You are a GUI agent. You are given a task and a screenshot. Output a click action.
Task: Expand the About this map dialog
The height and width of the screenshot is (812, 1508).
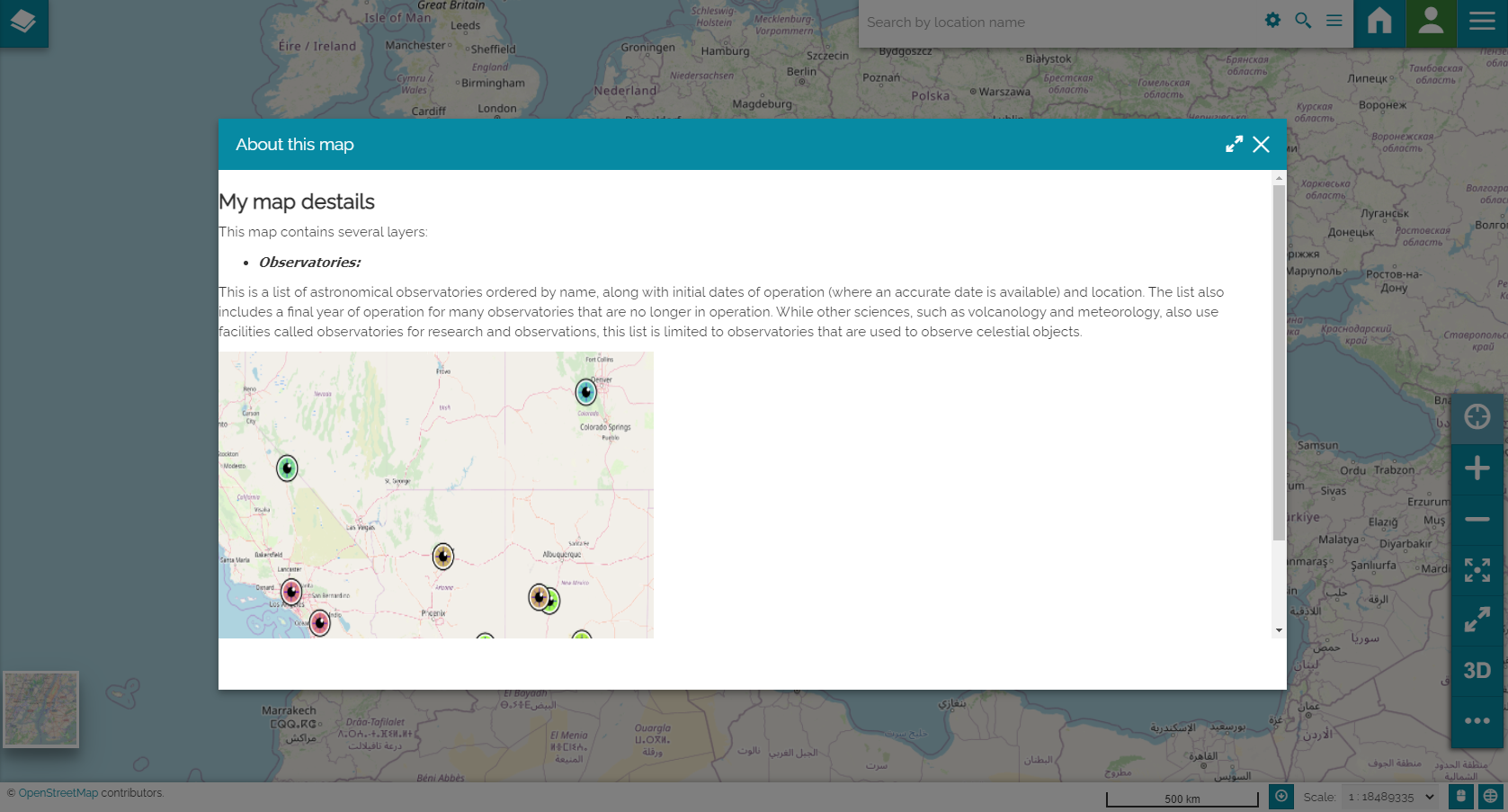pyautogui.click(x=1234, y=145)
